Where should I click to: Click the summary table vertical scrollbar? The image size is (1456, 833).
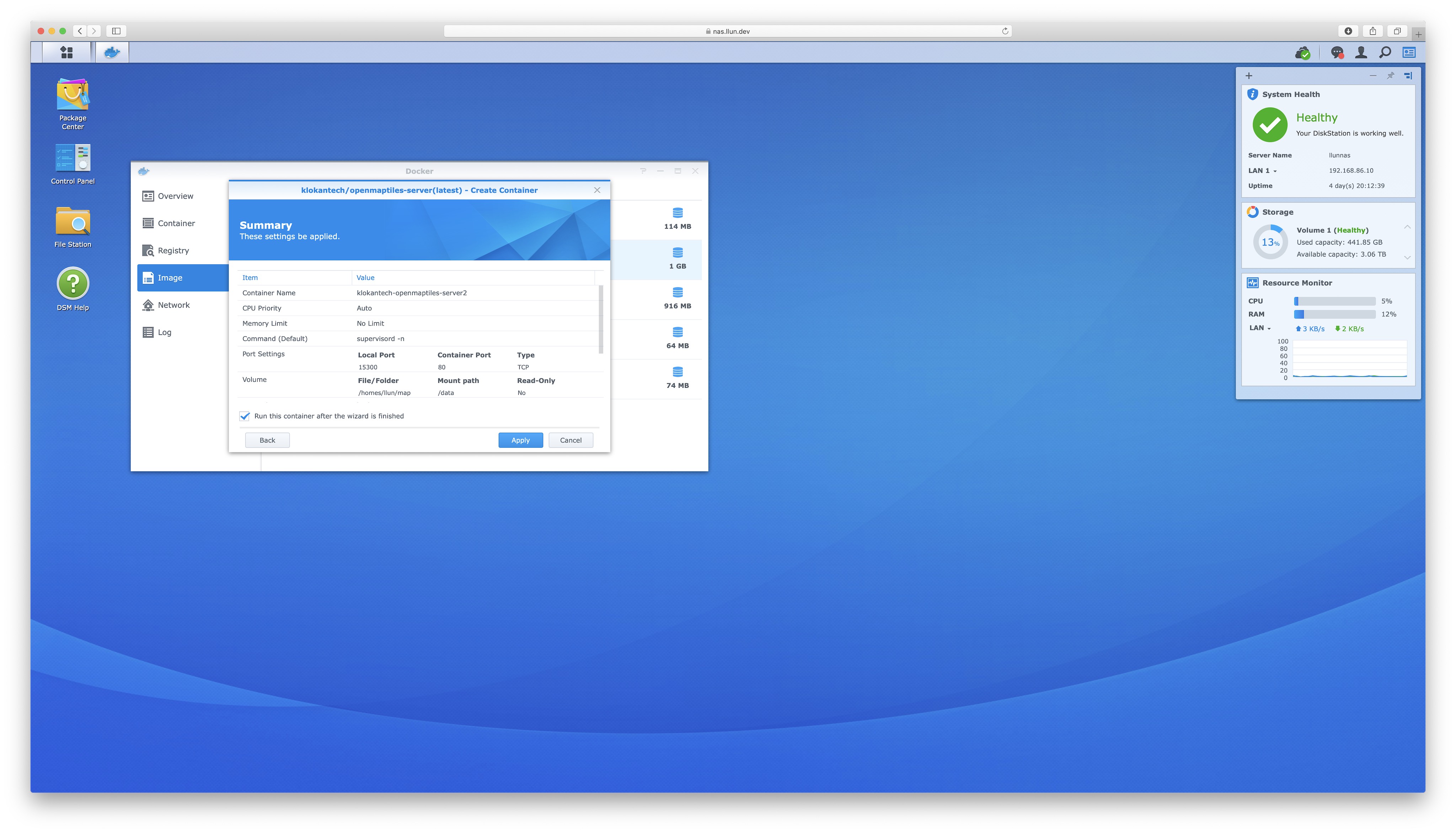click(601, 319)
